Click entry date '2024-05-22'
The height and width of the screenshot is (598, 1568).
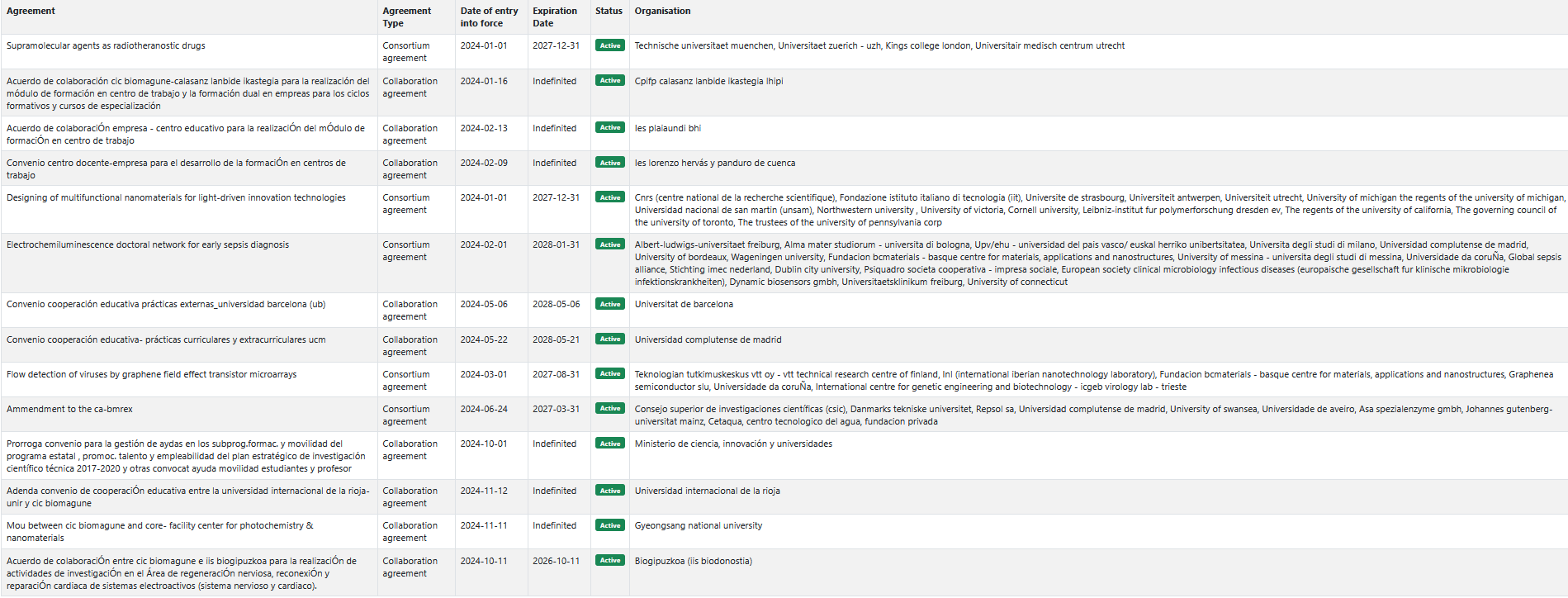click(x=484, y=339)
